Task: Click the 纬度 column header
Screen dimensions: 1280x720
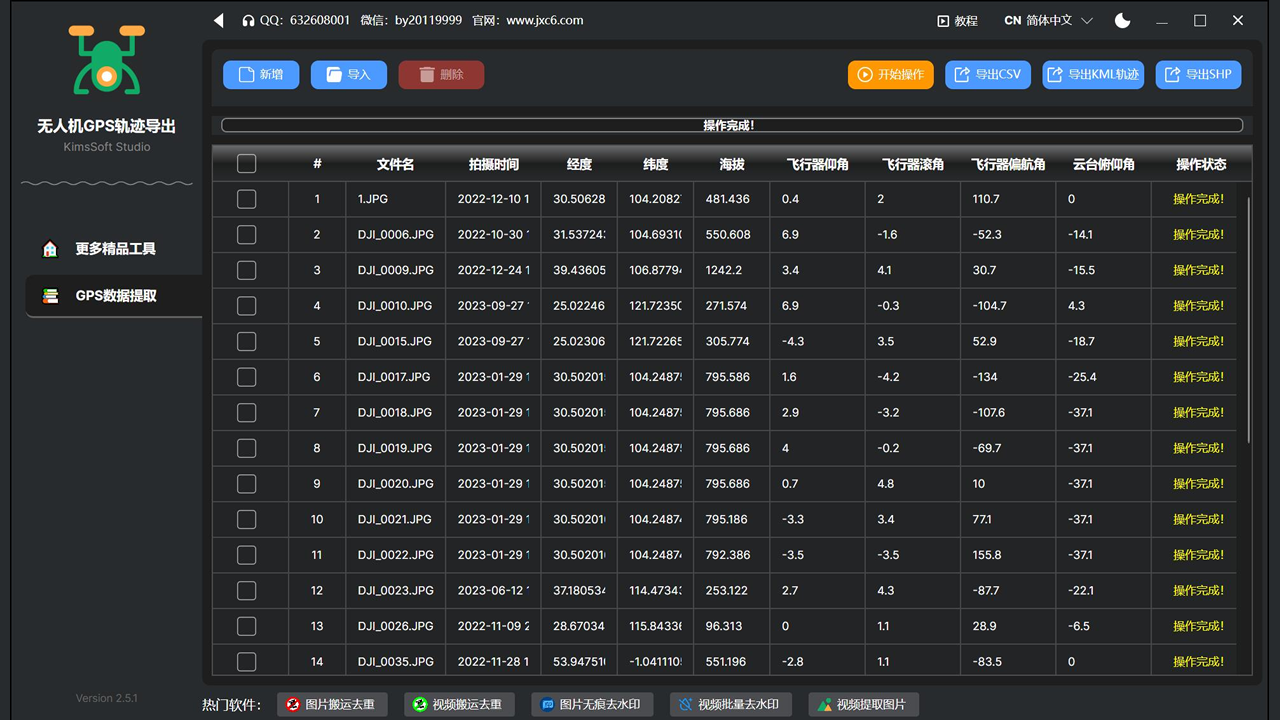Action: (655, 164)
